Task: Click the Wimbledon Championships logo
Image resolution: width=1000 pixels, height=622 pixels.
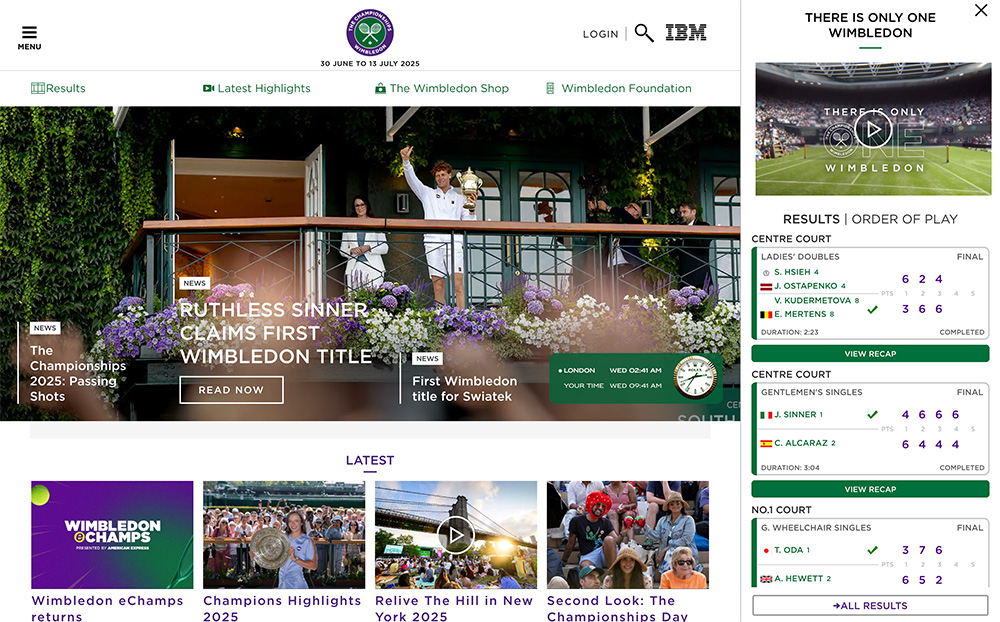Action: 370,33
